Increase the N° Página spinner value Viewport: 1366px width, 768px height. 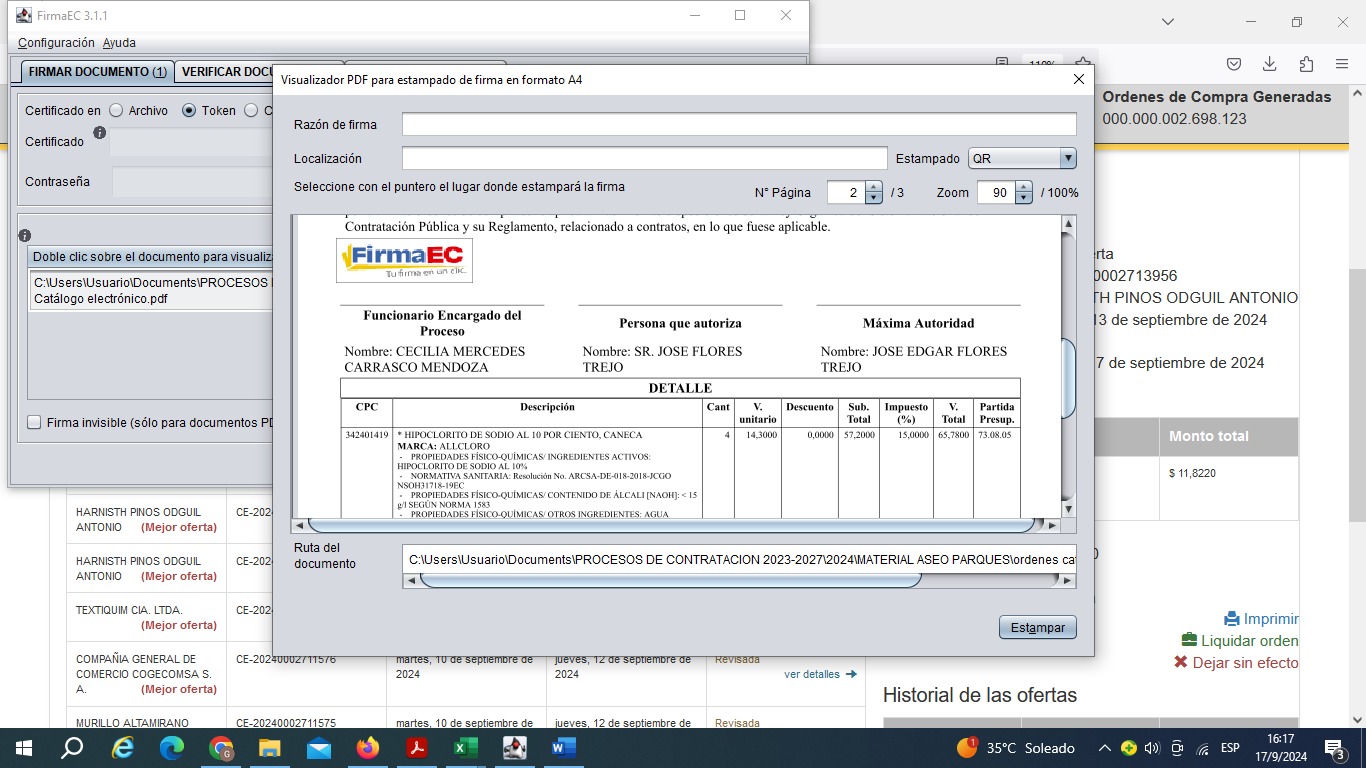click(874, 188)
